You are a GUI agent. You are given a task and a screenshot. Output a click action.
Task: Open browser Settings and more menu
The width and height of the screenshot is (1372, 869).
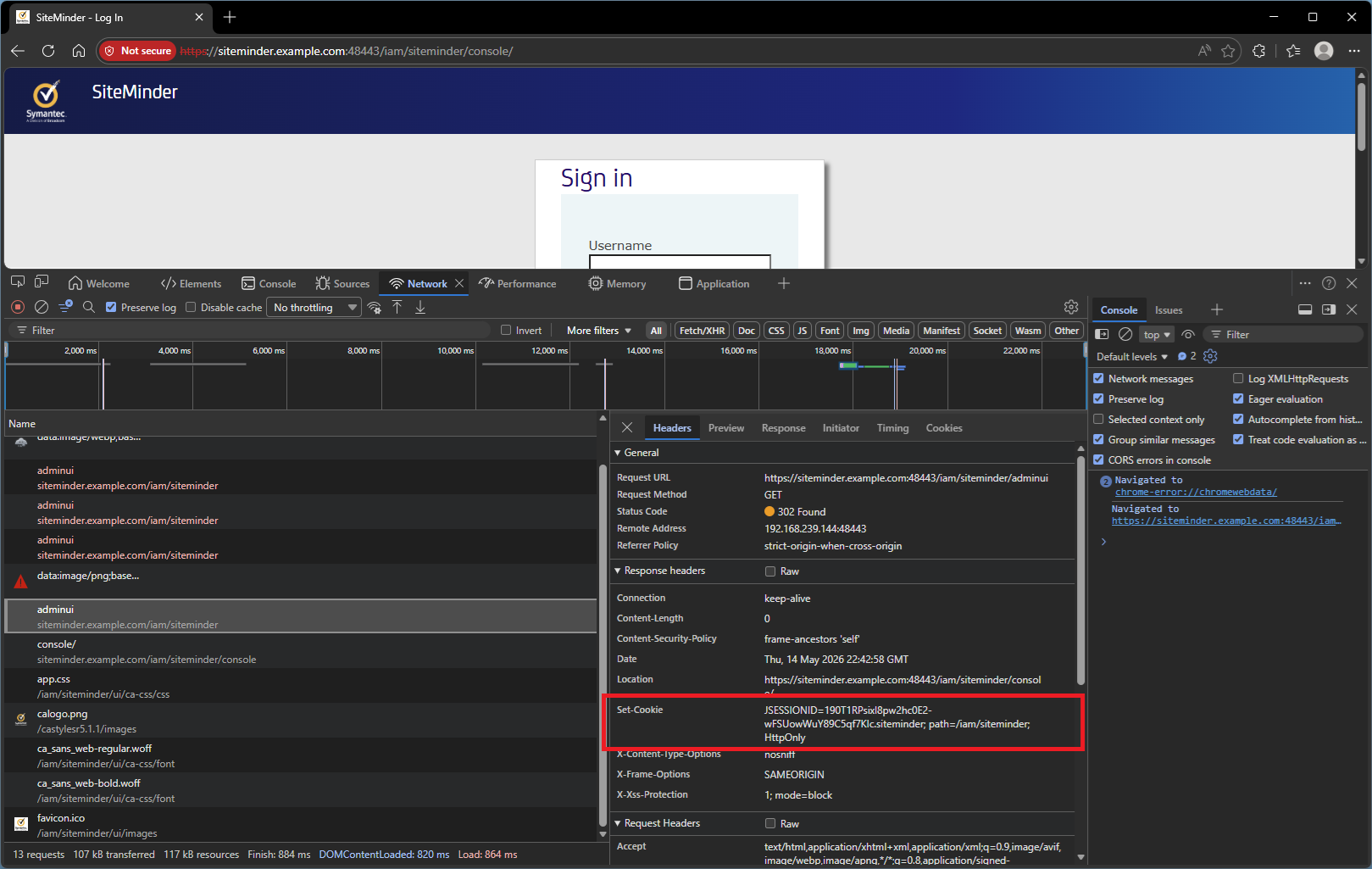click(1354, 51)
